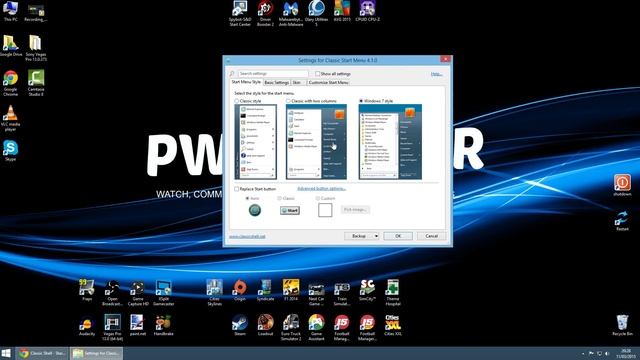Select the Open Broadcaster desktop icon
The height and width of the screenshot is (360, 640).
pyautogui.click(x=112, y=293)
